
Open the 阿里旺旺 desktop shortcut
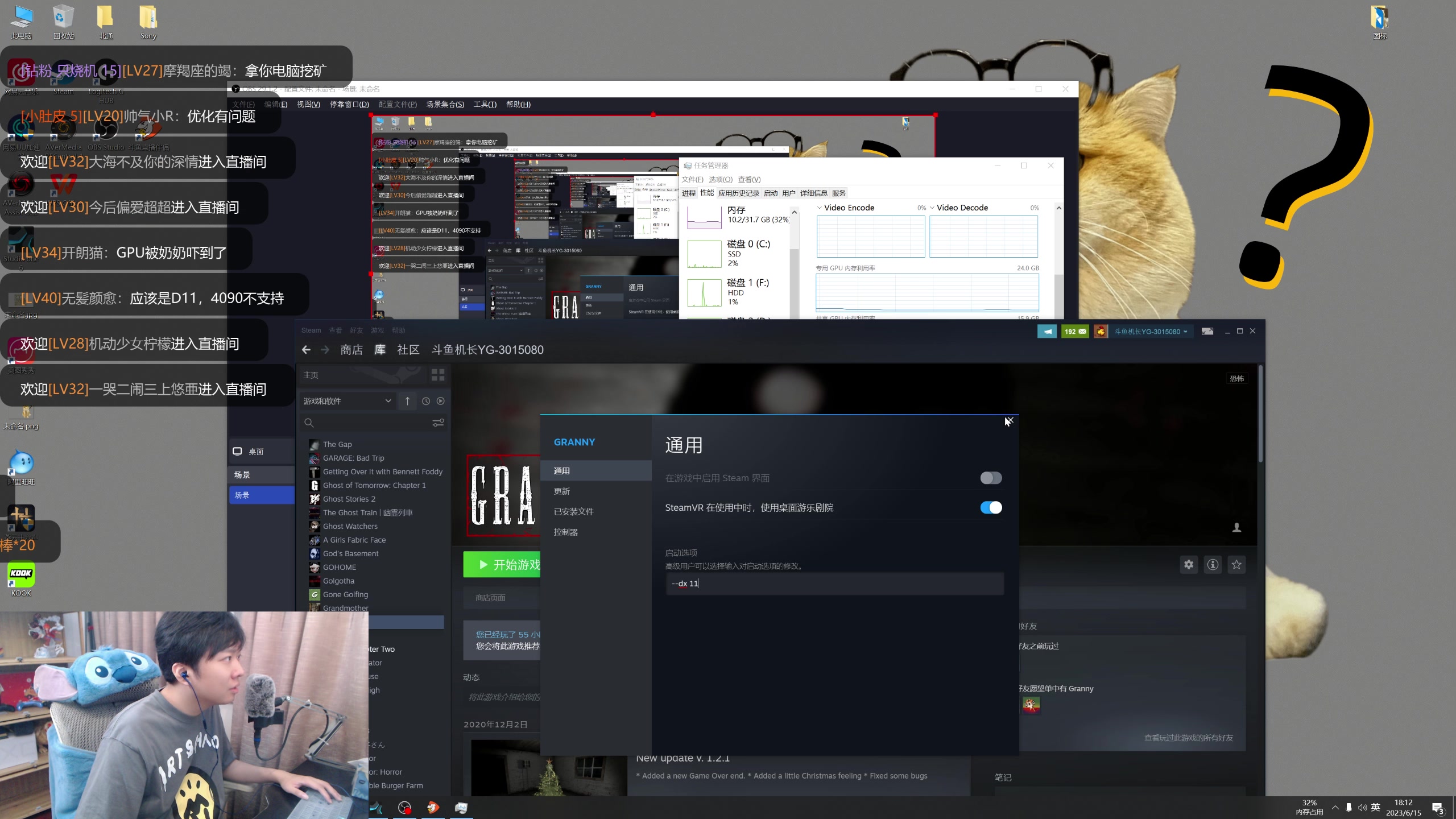click(21, 468)
